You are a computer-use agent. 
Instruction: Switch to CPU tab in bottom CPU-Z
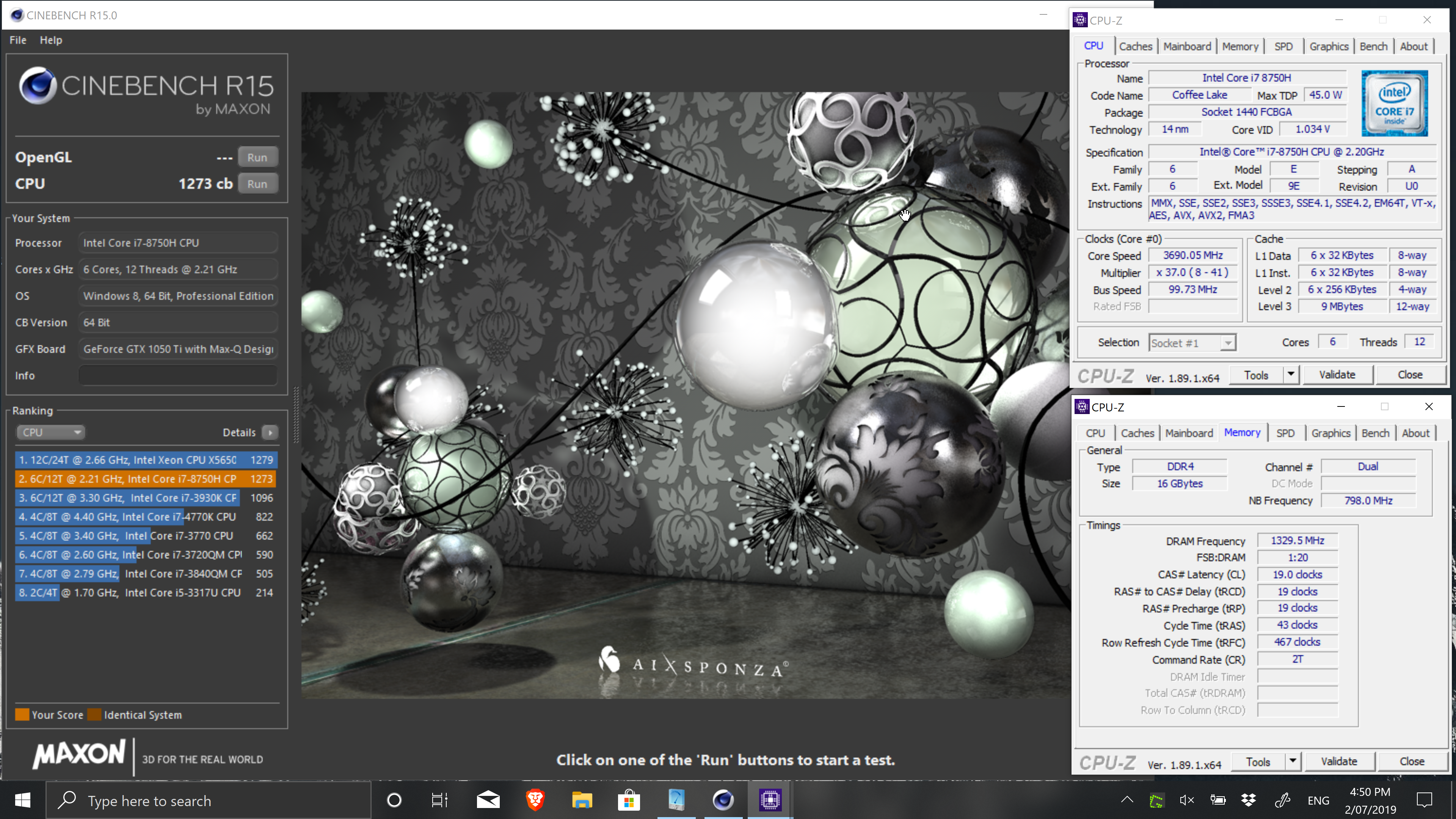[1095, 433]
